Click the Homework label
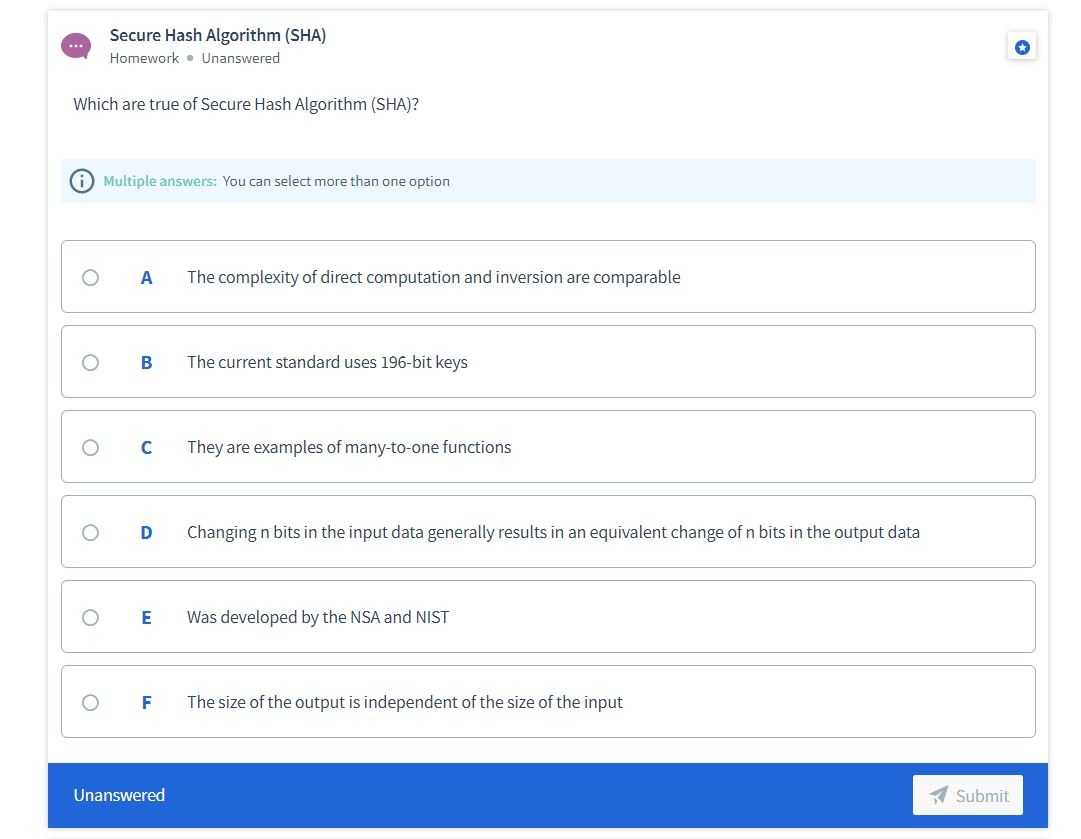 (143, 58)
